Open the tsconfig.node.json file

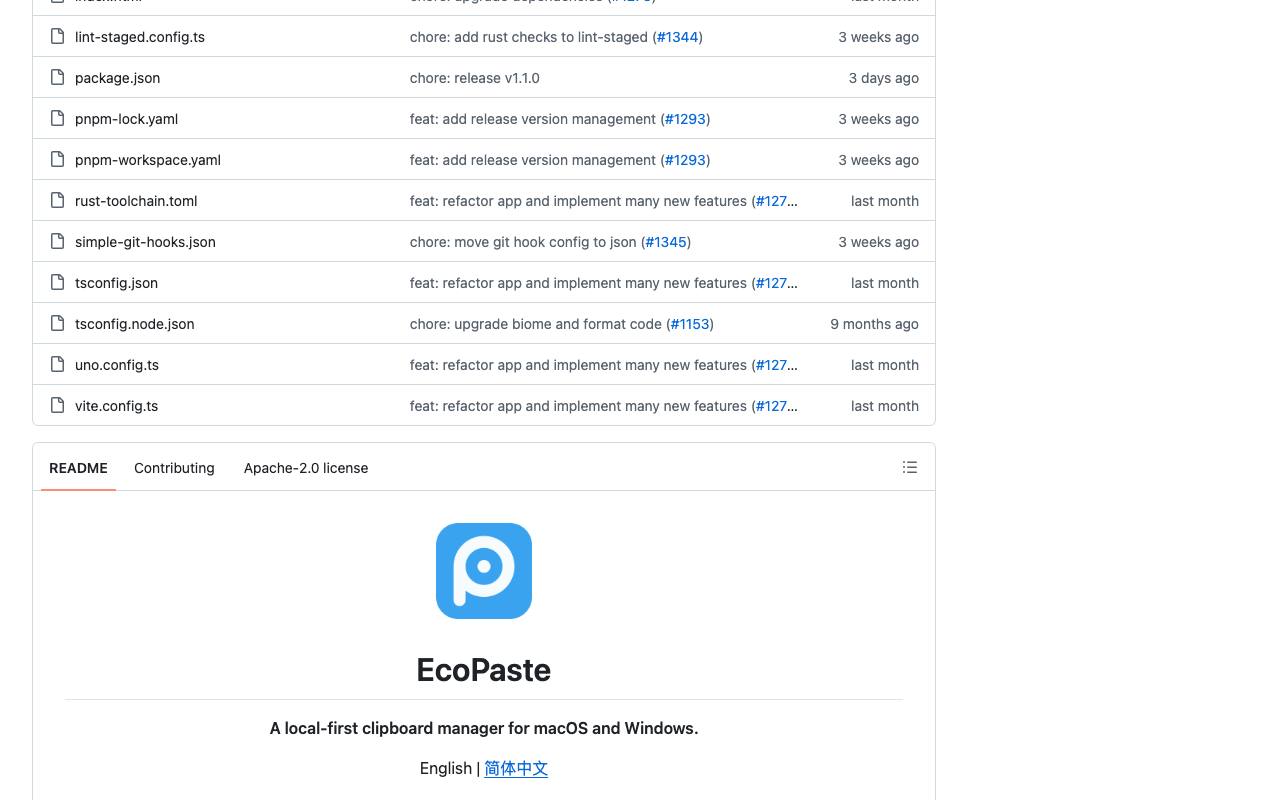pyautogui.click(x=135, y=324)
